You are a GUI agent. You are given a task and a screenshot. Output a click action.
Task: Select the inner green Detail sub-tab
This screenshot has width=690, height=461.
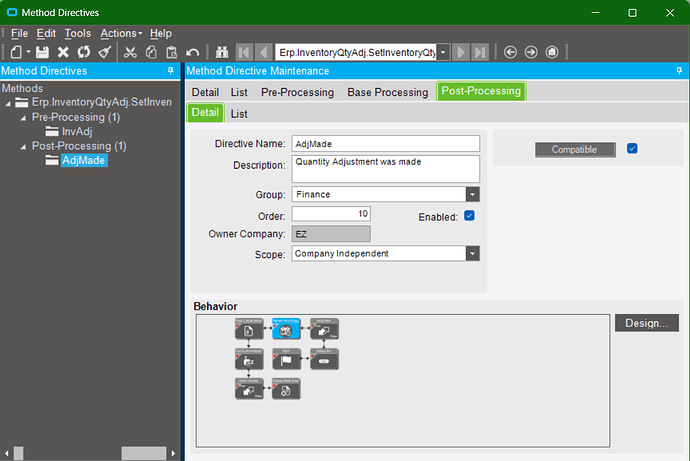pos(205,113)
